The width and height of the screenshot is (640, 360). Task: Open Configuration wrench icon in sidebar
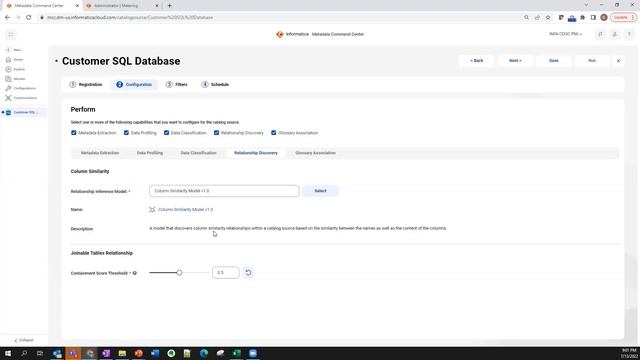(8, 88)
